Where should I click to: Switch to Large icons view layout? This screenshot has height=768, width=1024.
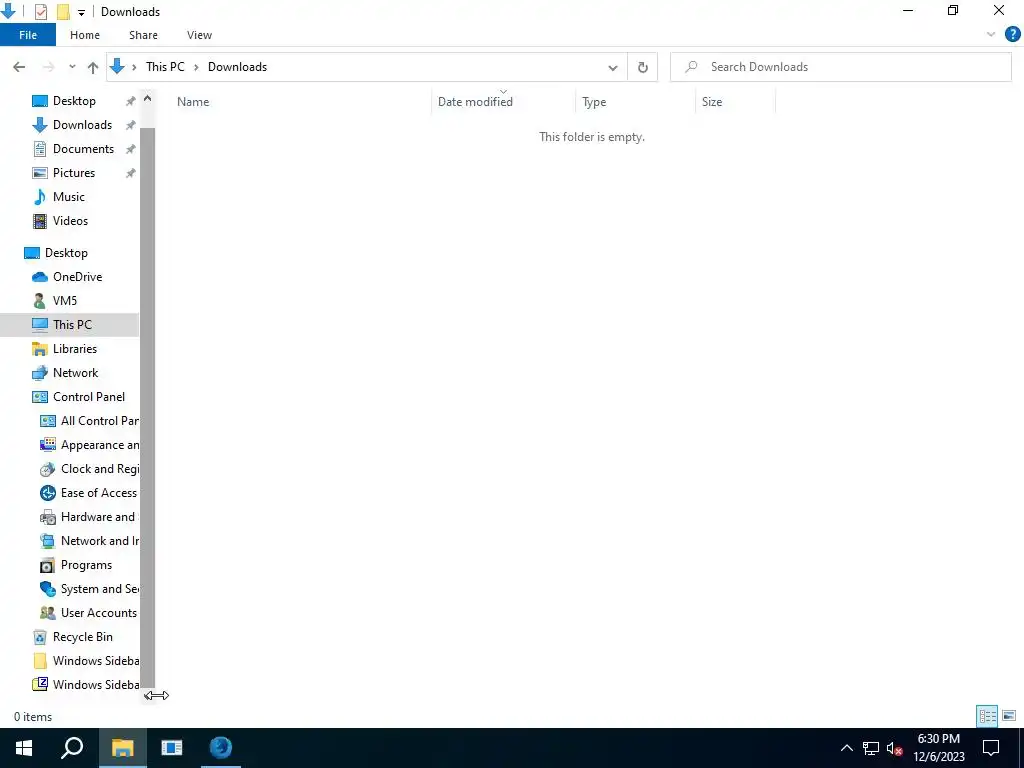click(x=1009, y=716)
